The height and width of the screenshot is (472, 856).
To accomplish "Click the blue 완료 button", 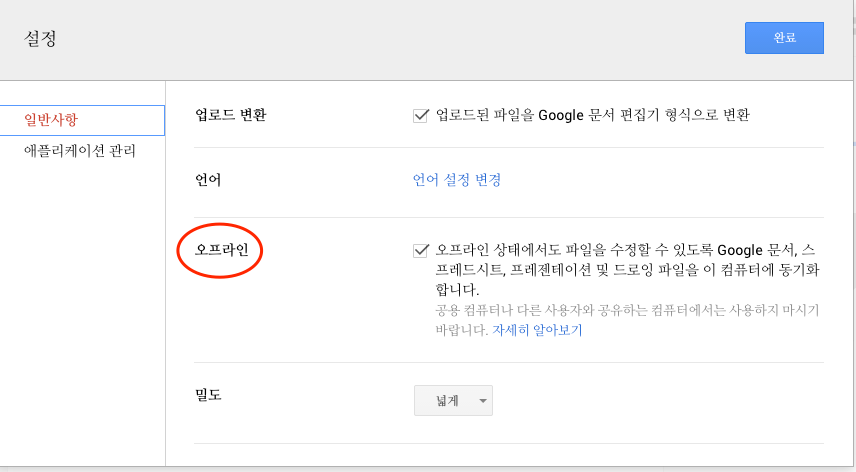I will (784, 38).
